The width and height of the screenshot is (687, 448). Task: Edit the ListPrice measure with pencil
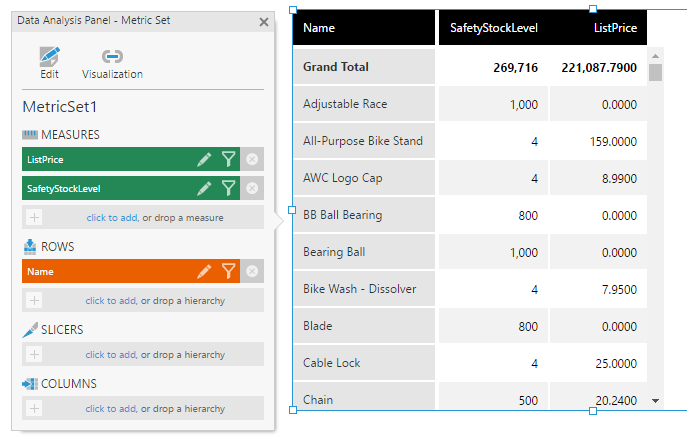[x=204, y=159]
